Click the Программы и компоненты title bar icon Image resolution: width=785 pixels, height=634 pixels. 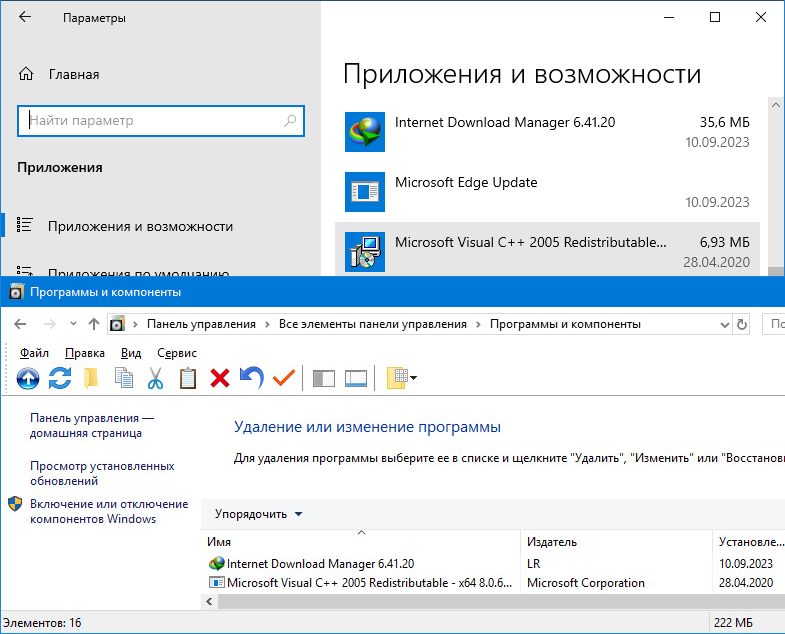[x=17, y=292]
